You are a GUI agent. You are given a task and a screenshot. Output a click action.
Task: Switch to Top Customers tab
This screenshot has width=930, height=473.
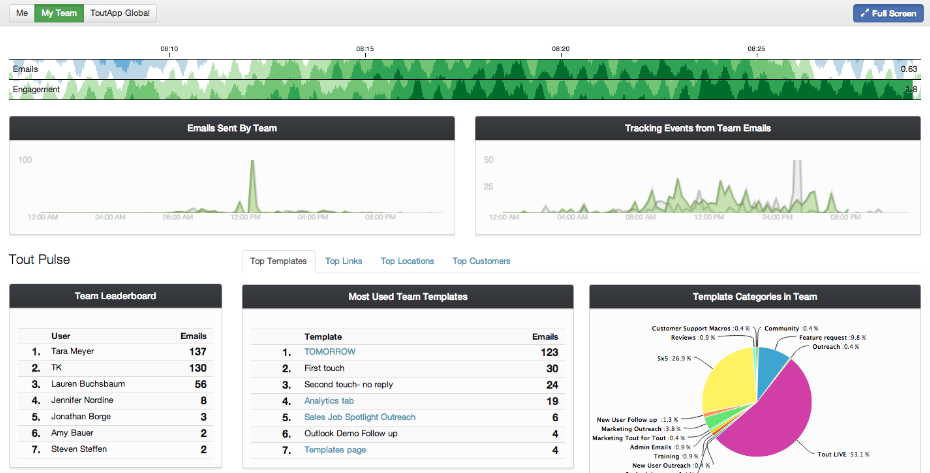click(x=481, y=261)
